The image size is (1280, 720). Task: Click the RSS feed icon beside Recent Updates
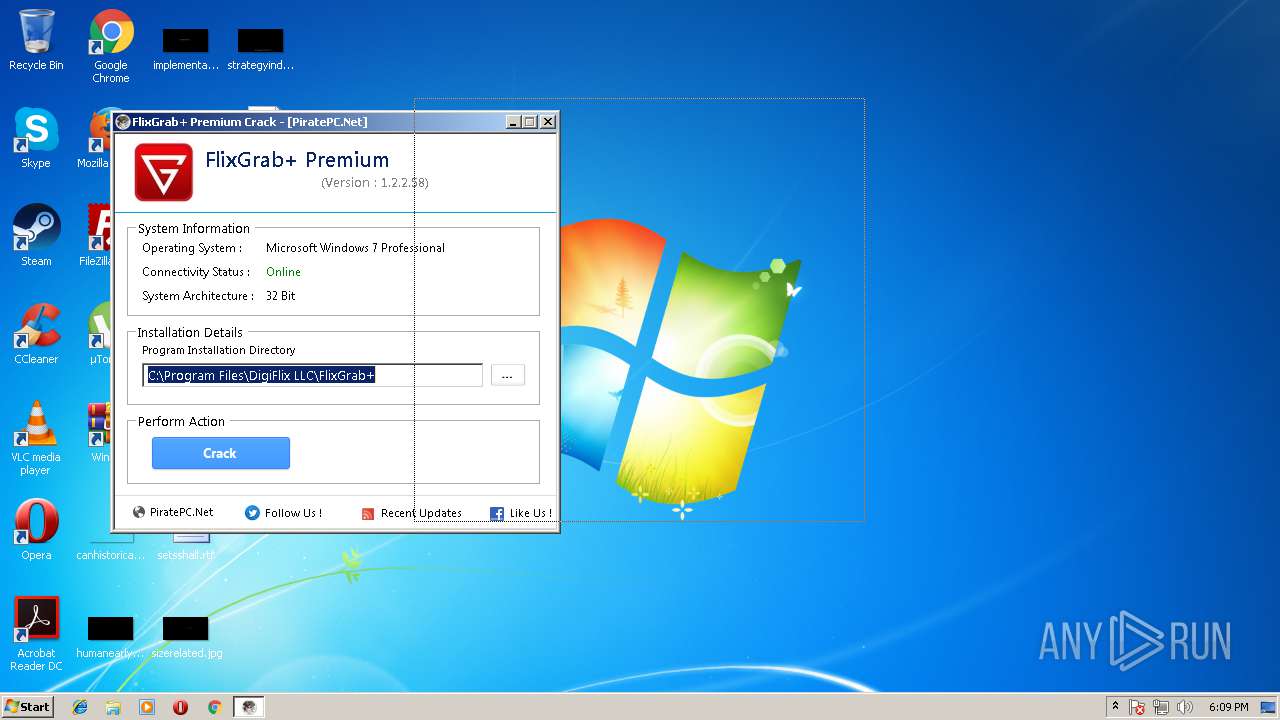(368, 513)
